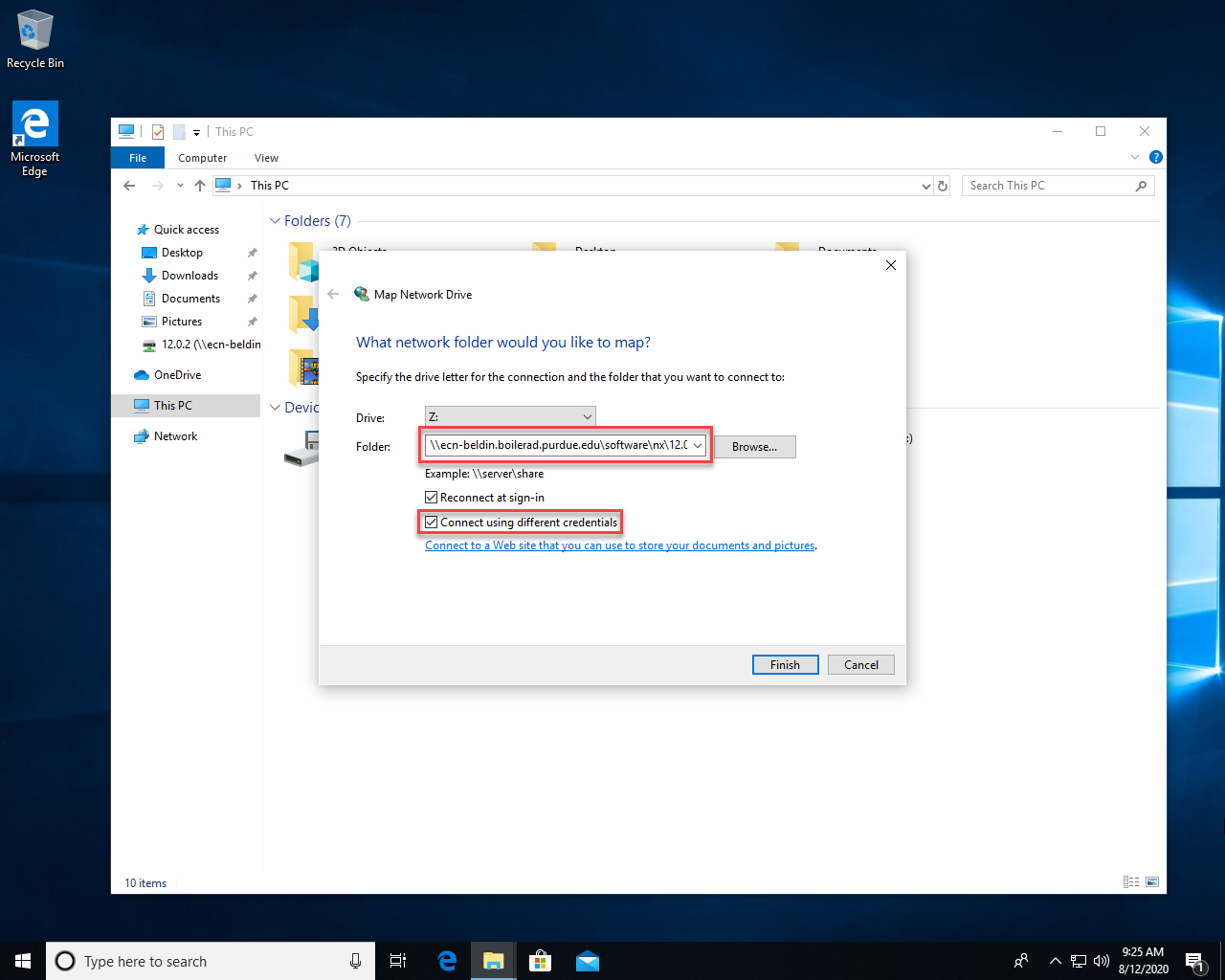Open the Explorer help question mark icon
The height and width of the screenshot is (980, 1225).
pos(1155,158)
